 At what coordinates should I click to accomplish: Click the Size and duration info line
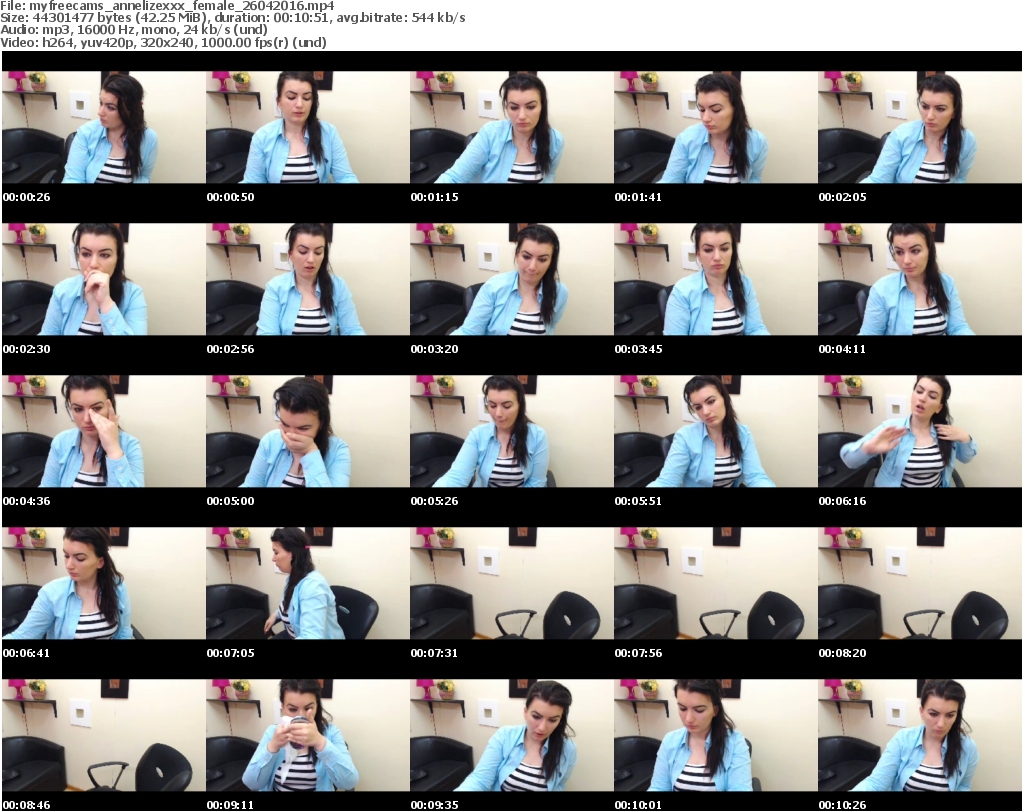tap(232, 18)
